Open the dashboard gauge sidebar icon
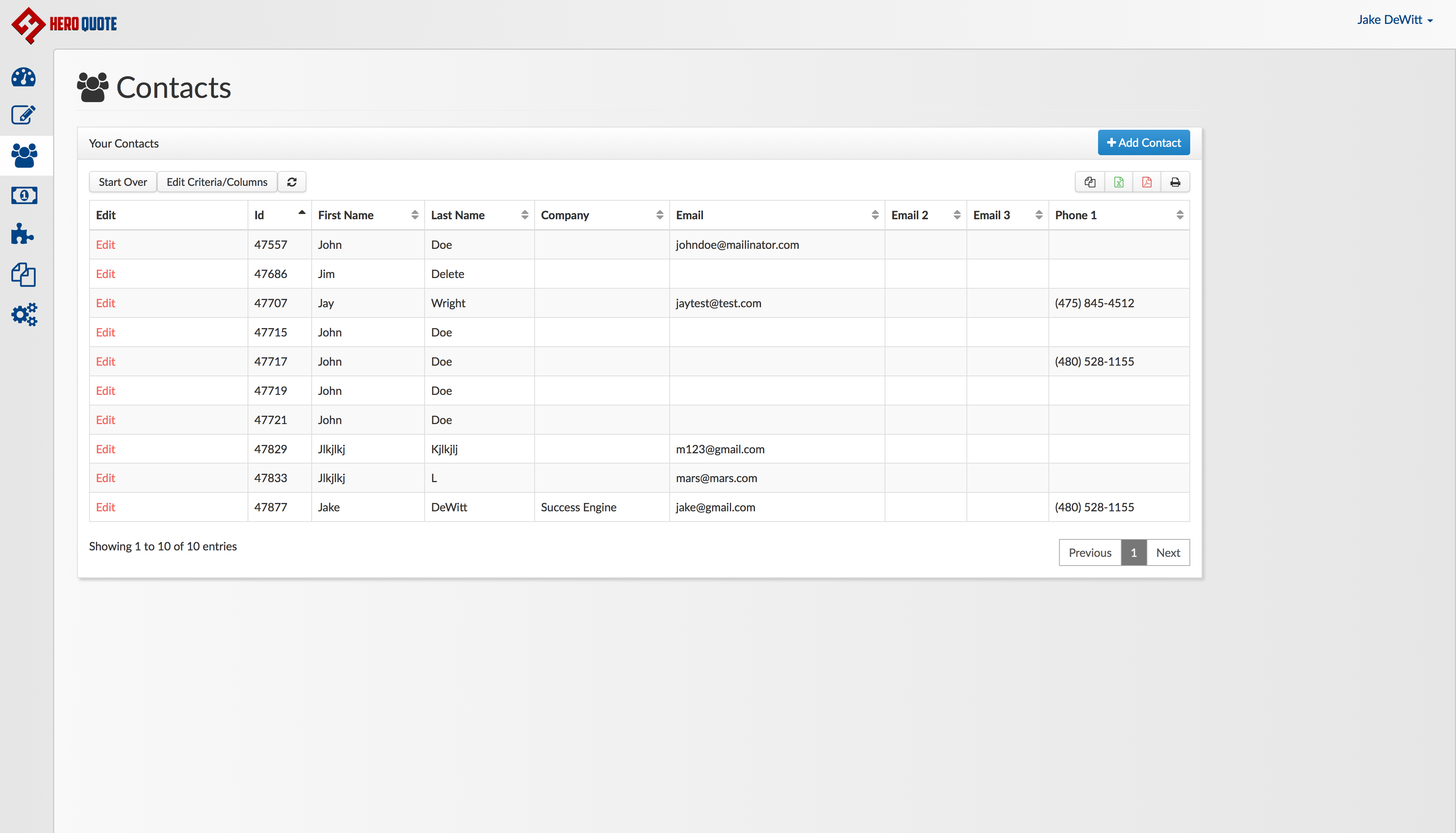The image size is (1456, 833). [24, 77]
